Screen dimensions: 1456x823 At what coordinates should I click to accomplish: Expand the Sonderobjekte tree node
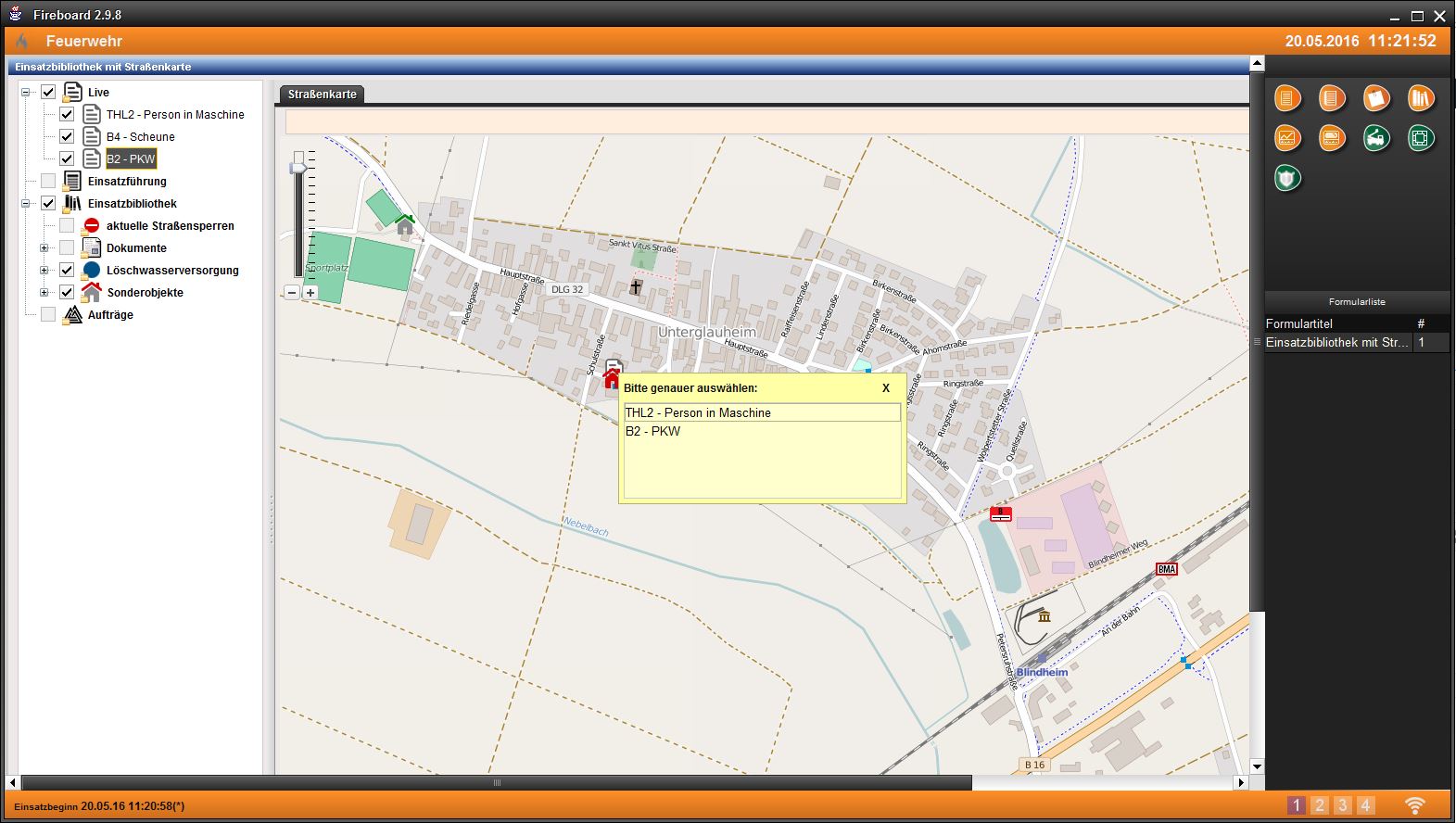click(44, 292)
